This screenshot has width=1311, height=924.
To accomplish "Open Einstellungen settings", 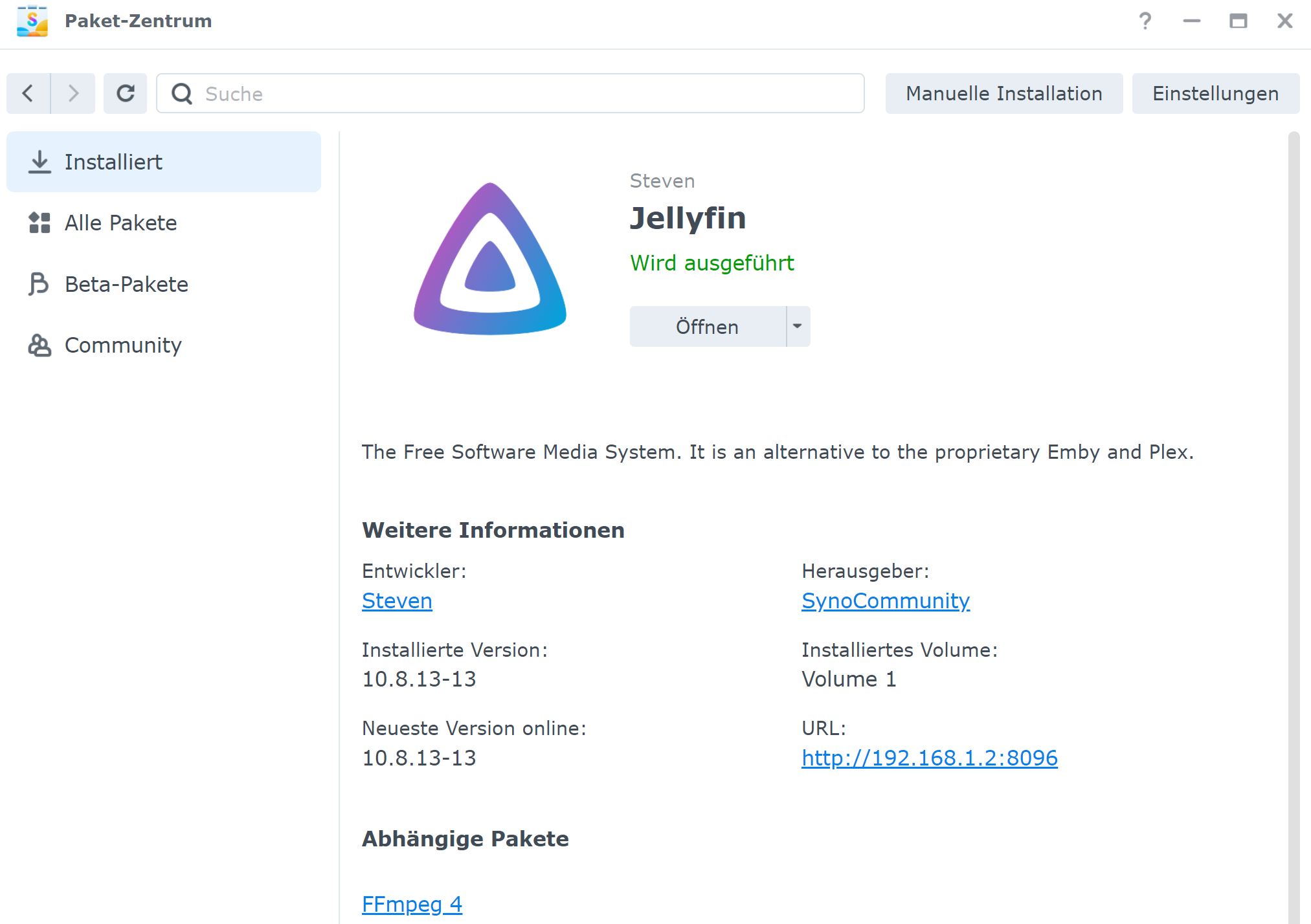I will (1215, 94).
